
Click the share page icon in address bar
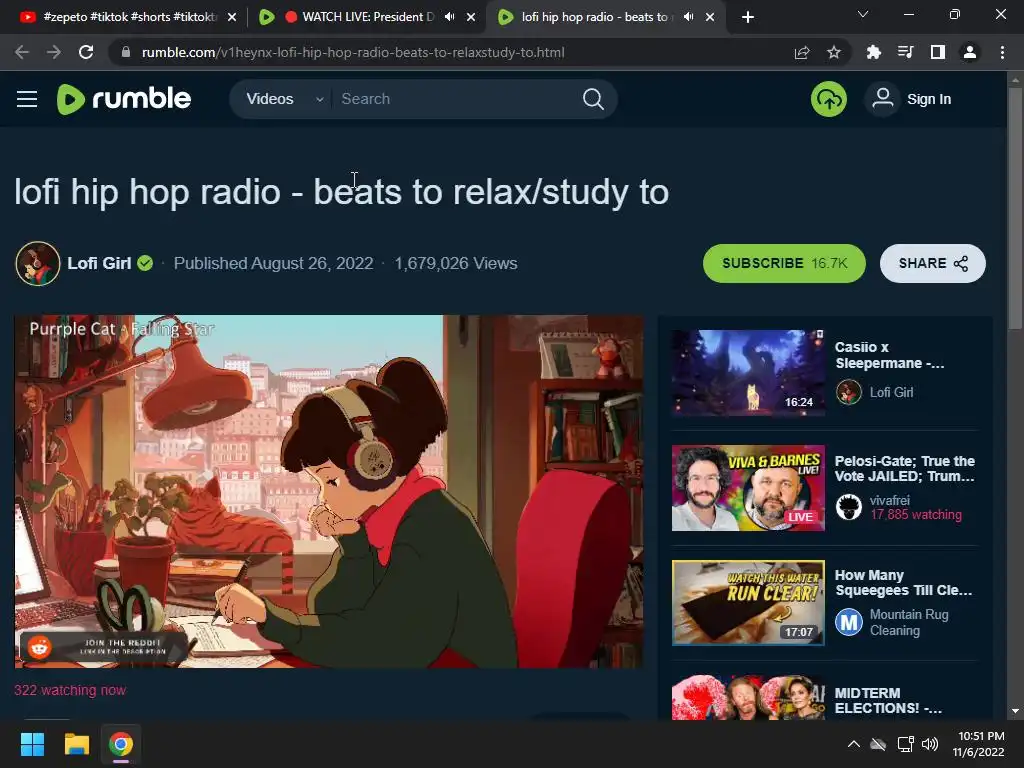[x=802, y=52]
